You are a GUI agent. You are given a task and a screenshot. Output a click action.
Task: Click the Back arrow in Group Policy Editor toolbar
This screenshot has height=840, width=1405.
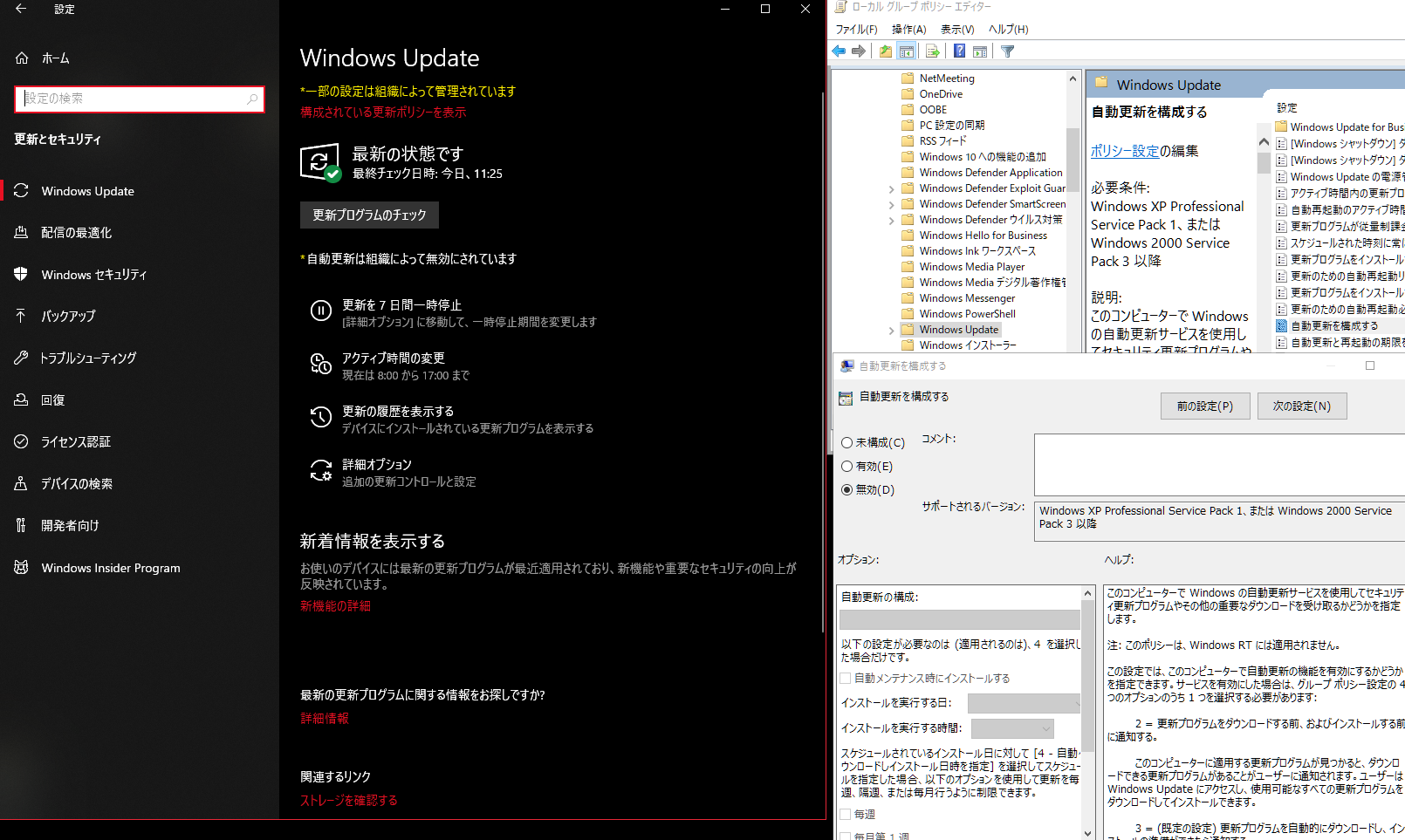(840, 51)
